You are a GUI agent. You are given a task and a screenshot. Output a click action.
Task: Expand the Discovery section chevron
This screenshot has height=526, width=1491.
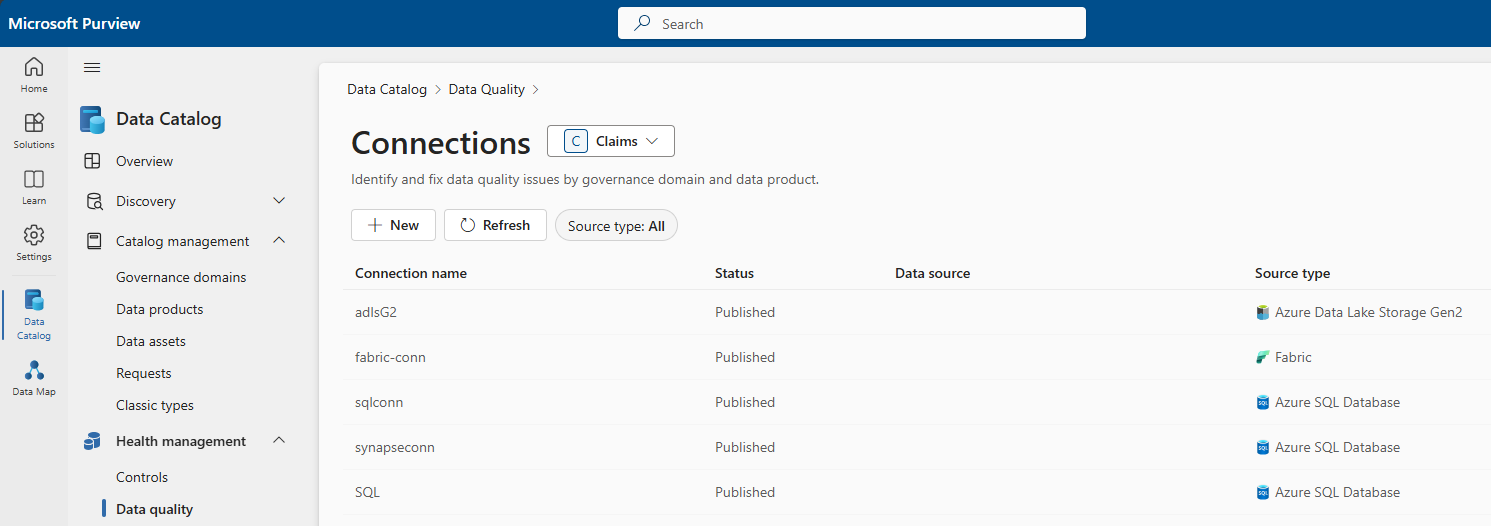[280, 201]
